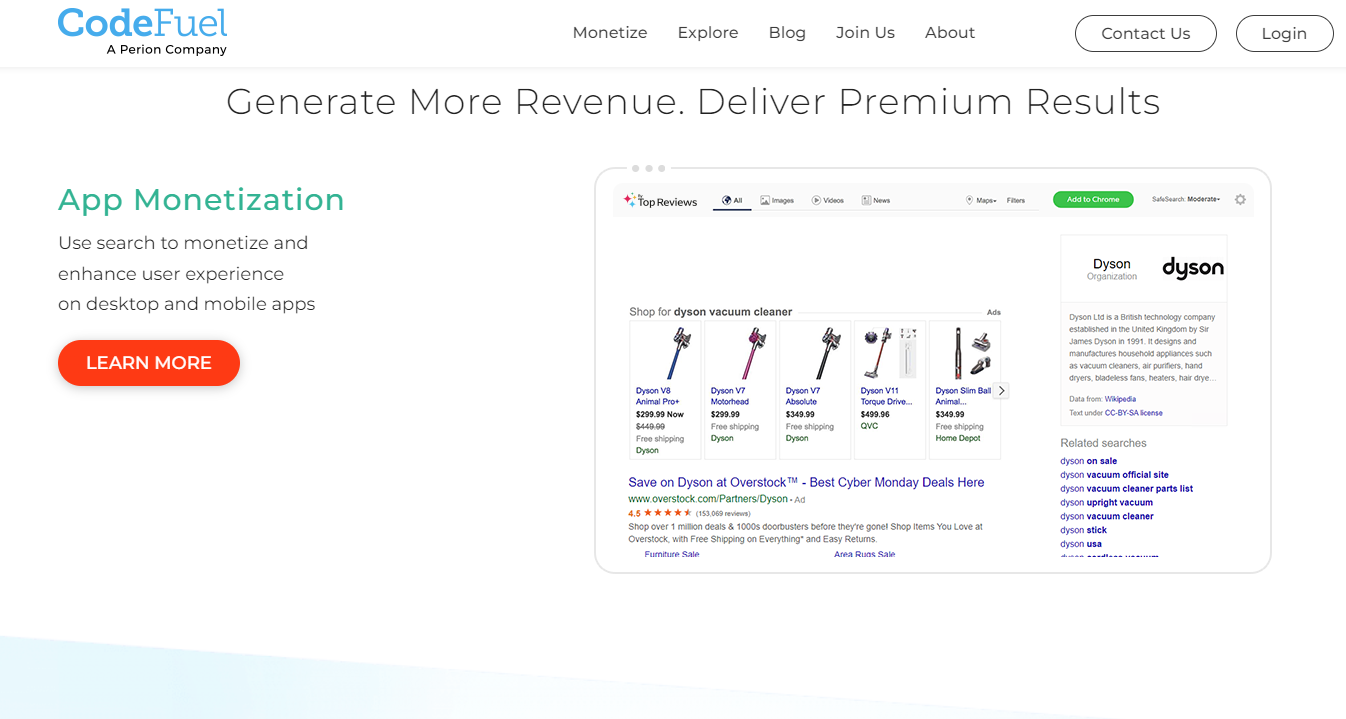Click the Related searches heading
This screenshot has height=719, width=1346.
1103,443
